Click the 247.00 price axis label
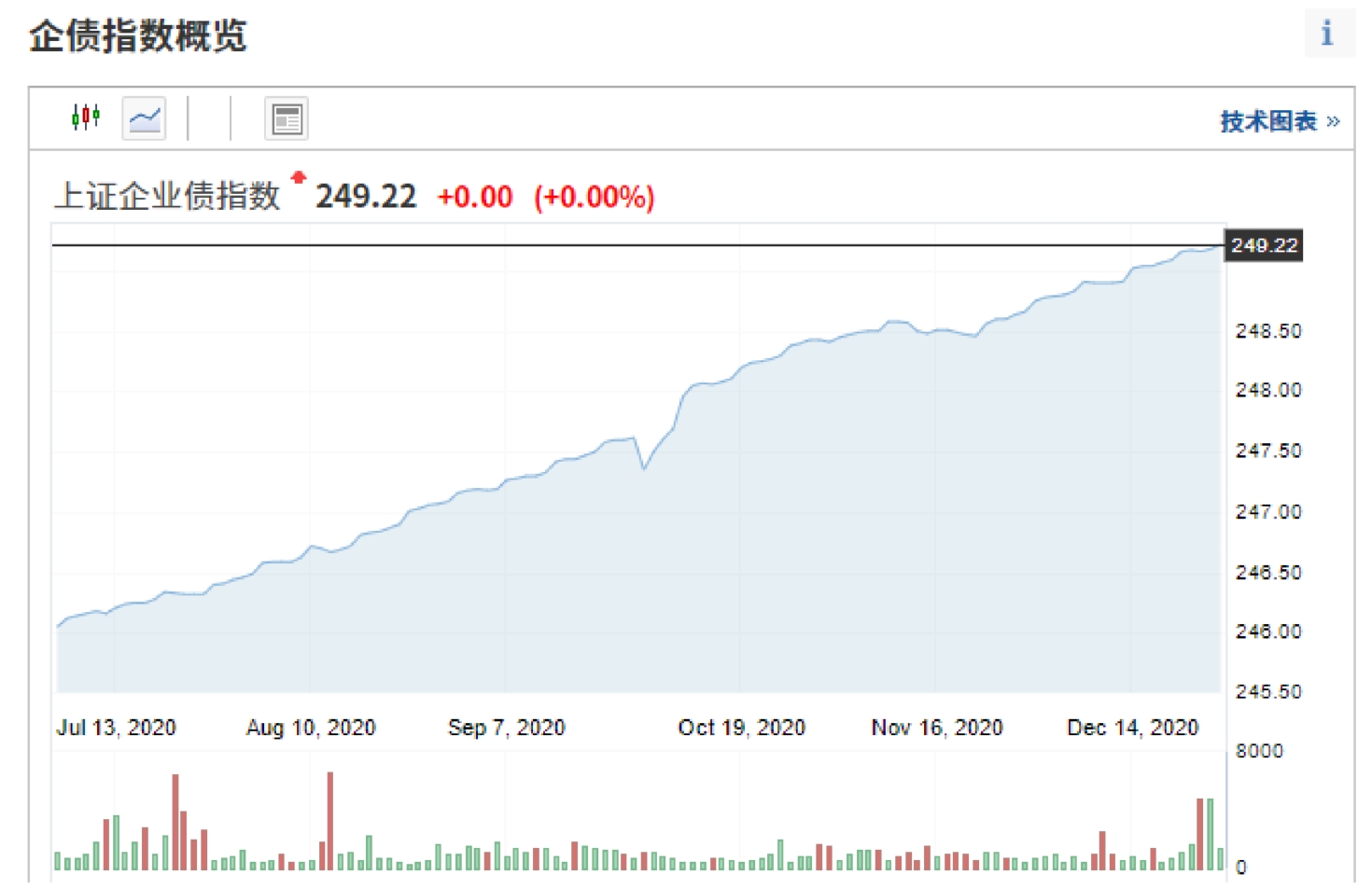Image resolution: width=1372 pixels, height=889 pixels. (1268, 512)
